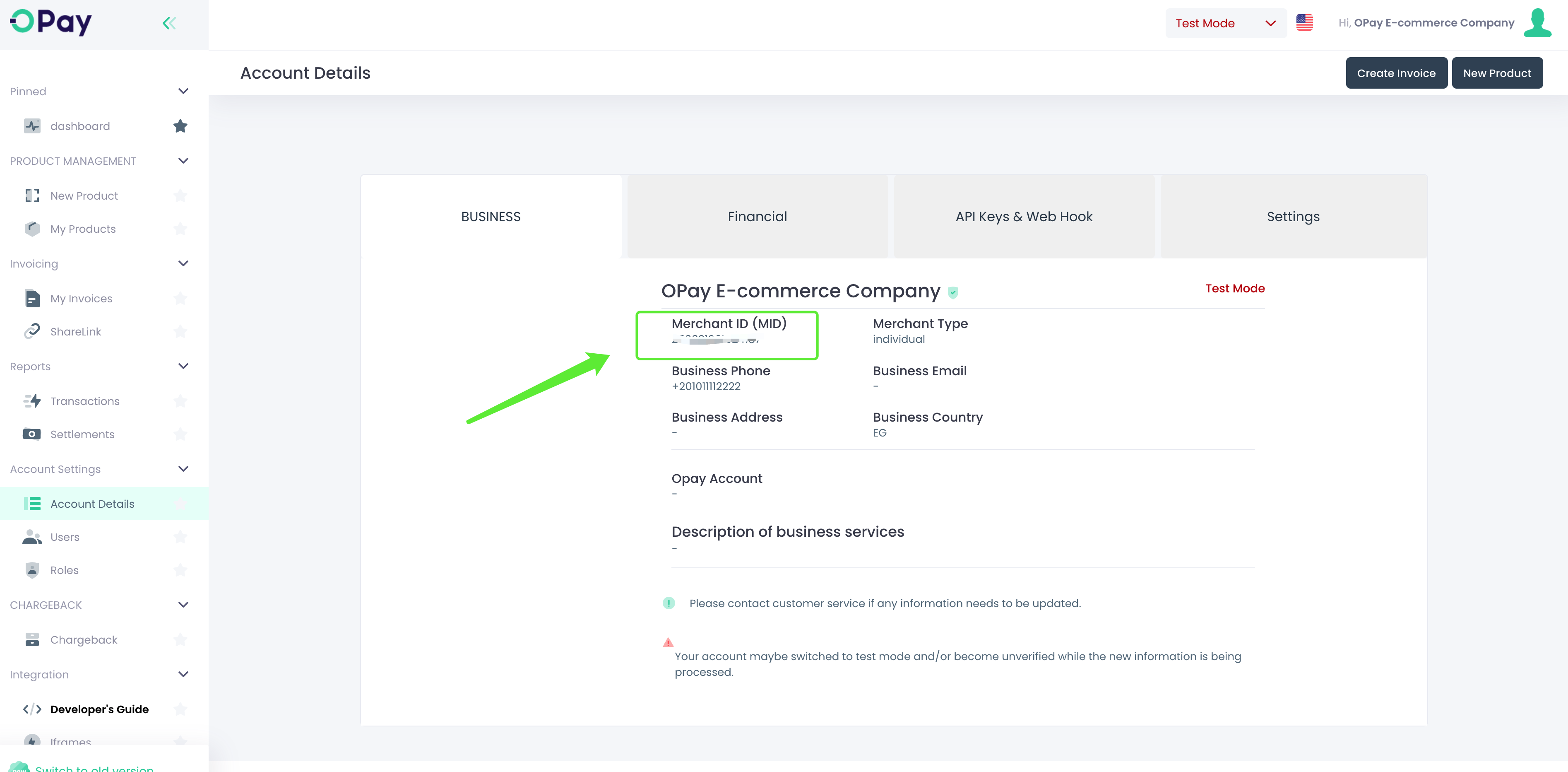Click the Merchant Type value individual

[898, 339]
